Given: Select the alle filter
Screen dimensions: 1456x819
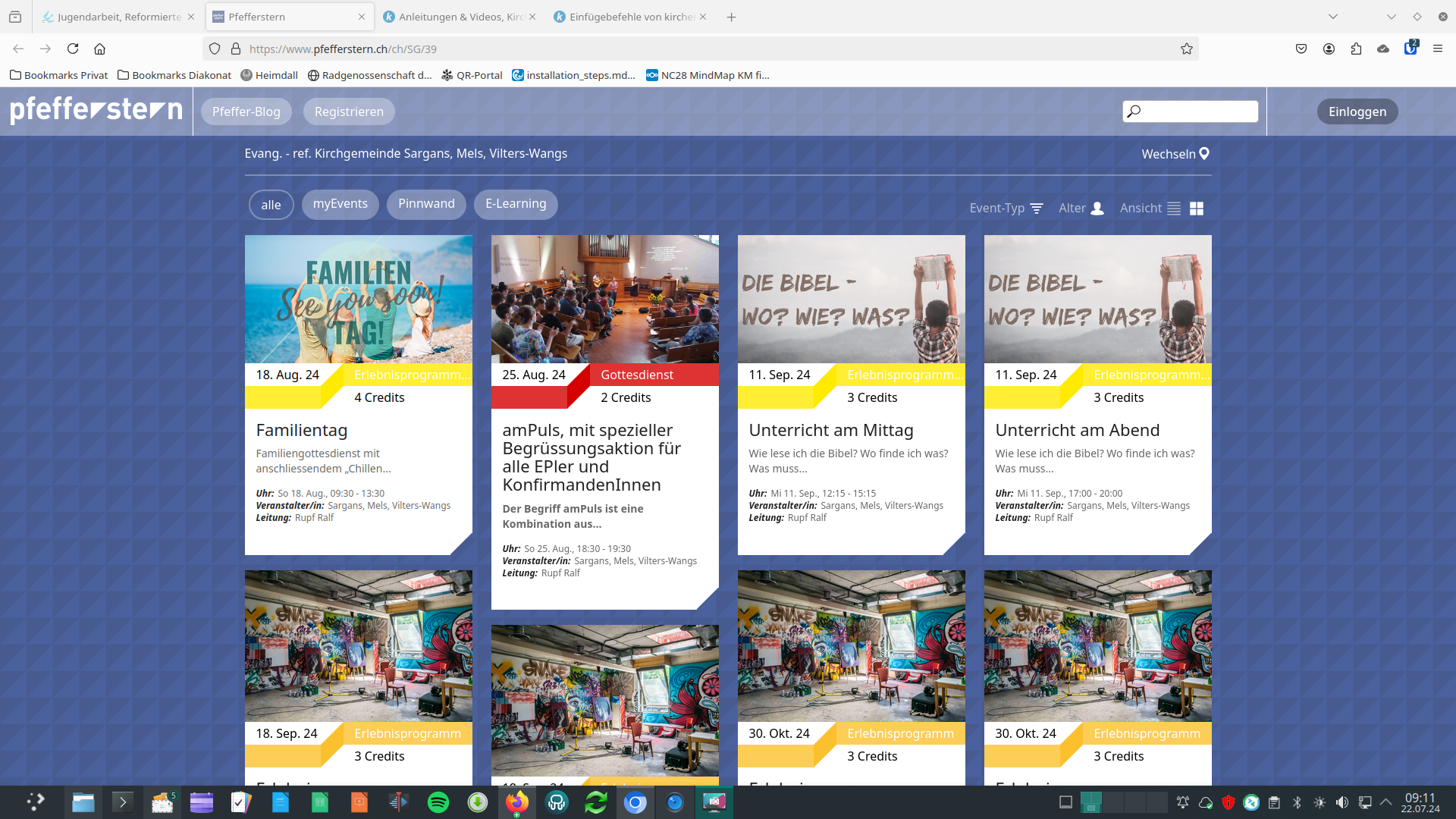Looking at the screenshot, I should (271, 205).
